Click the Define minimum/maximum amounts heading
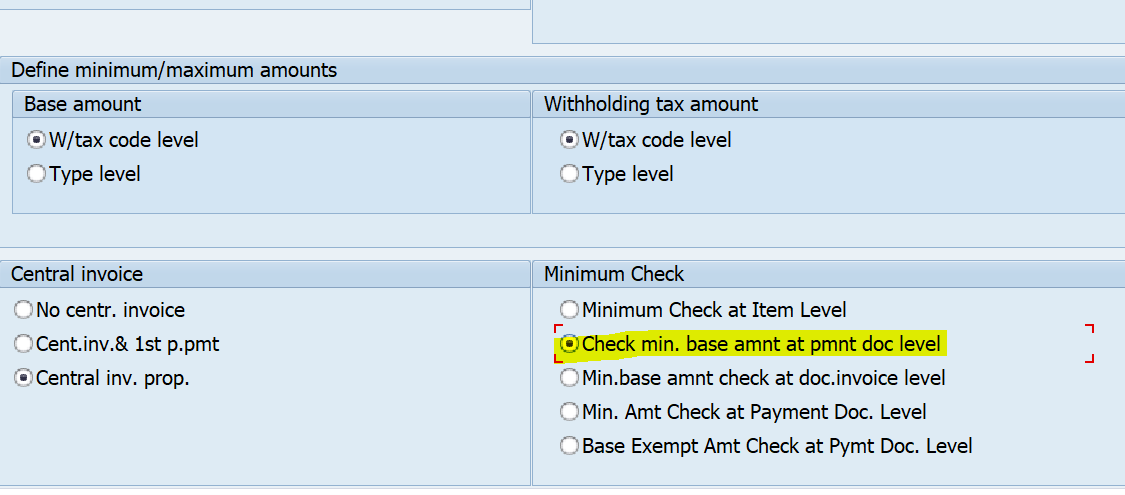The height and width of the screenshot is (495, 1125). [x=174, y=70]
